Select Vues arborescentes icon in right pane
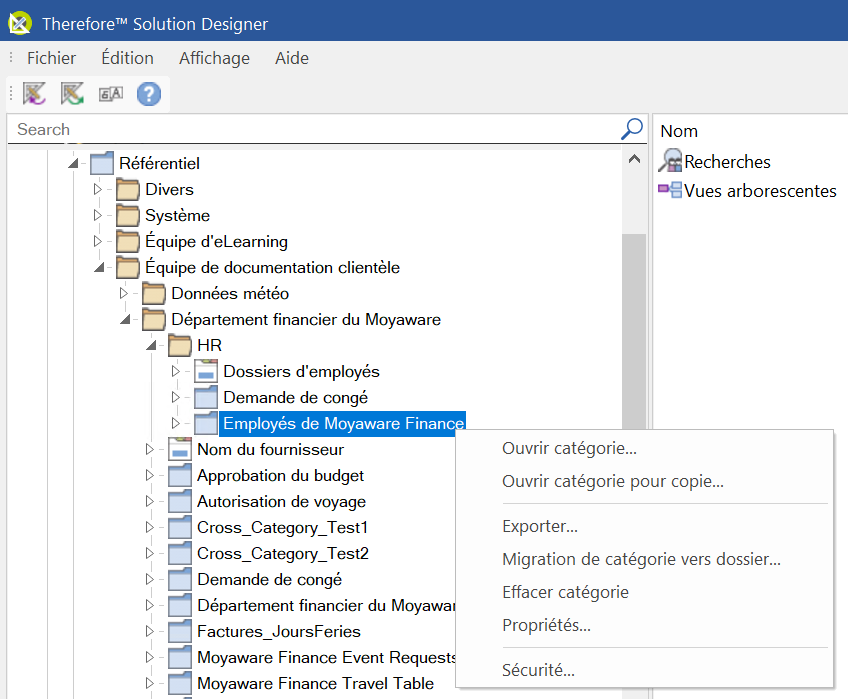848x699 pixels. (x=670, y=190)
